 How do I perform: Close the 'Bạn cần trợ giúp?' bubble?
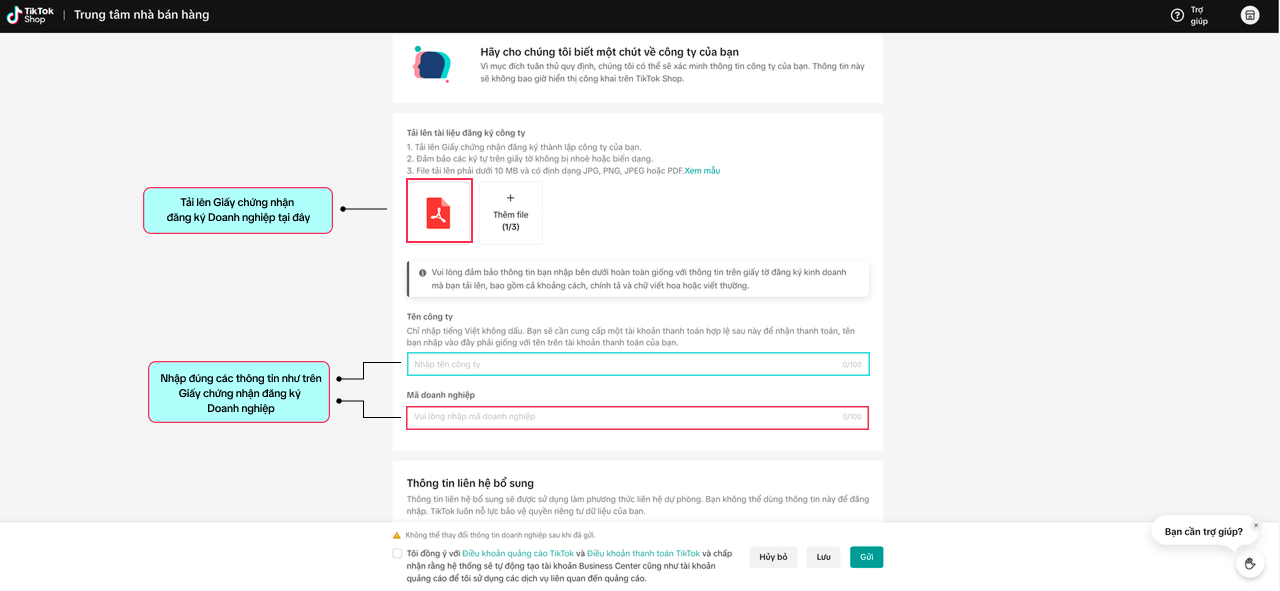(1256, 525)
